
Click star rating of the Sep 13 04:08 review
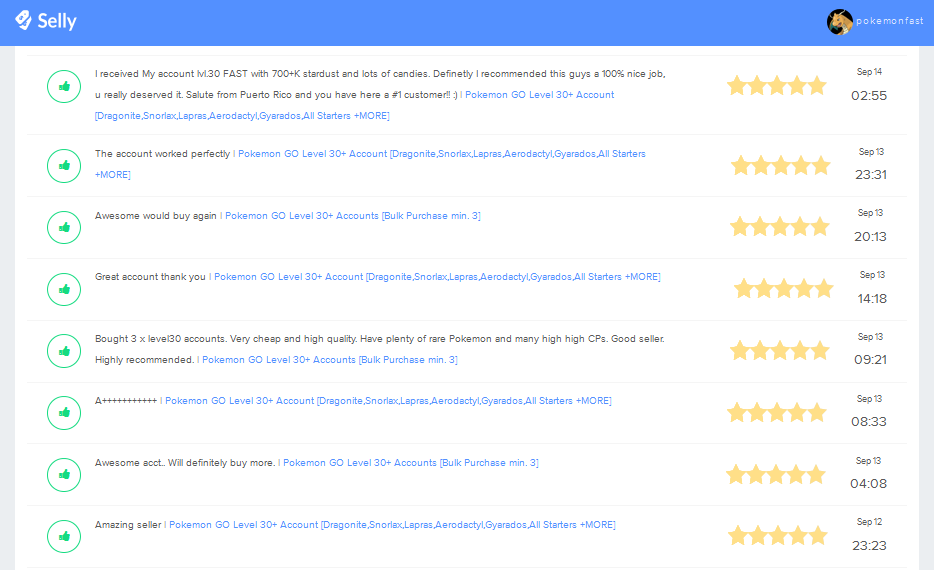point(776,475)
